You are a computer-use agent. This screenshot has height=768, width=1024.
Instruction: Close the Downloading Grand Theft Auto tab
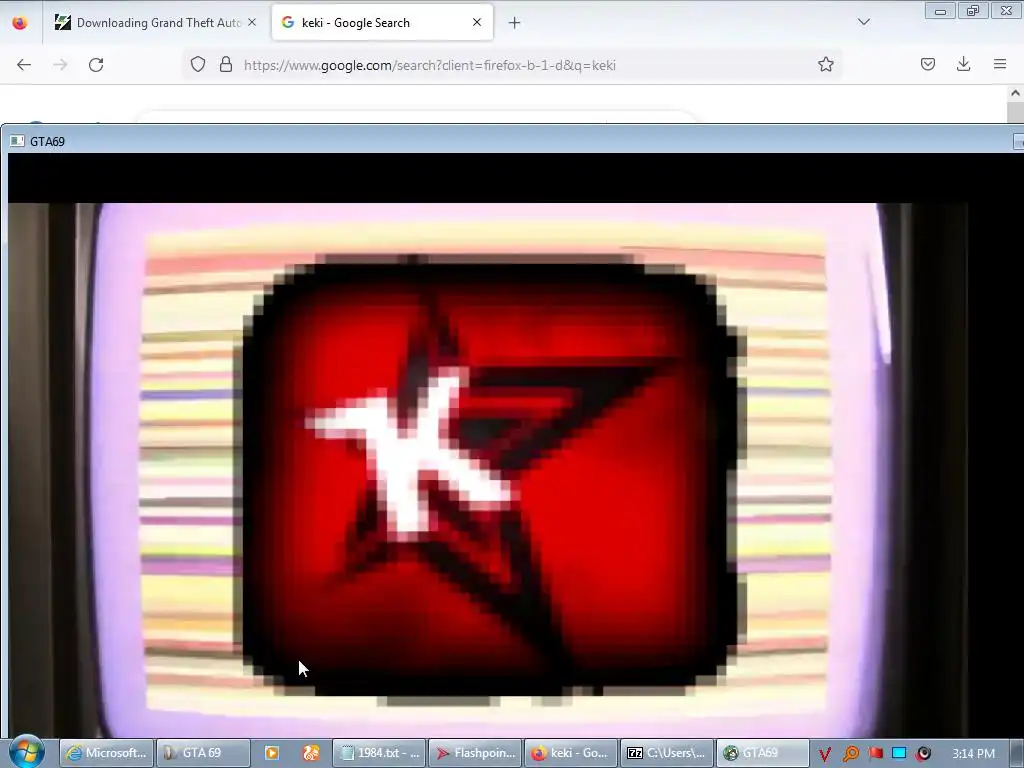pos(252,22)
